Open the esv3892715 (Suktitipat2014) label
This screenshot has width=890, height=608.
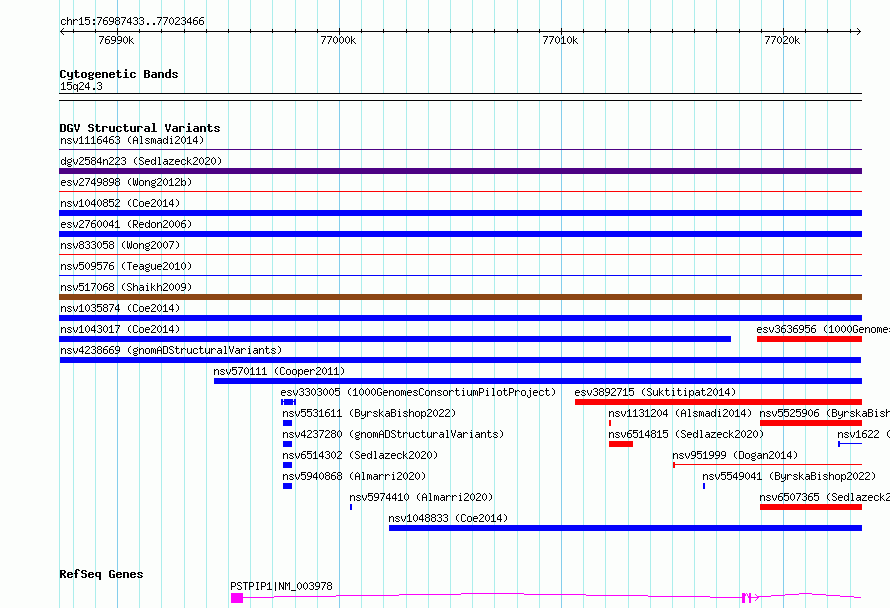click(x=655, y=392)
